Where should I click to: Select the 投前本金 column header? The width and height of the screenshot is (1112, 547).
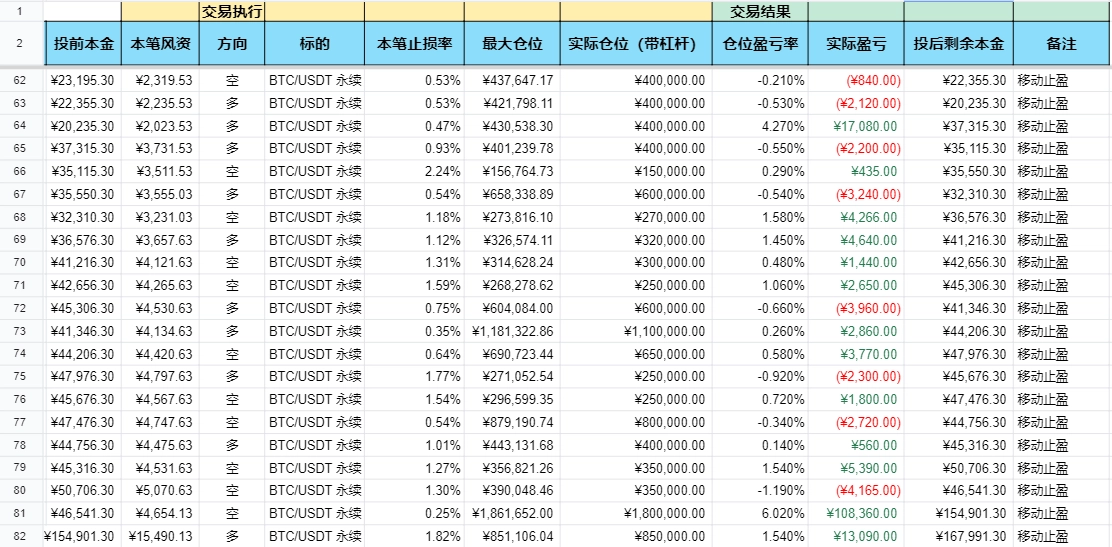(x=83, y=43)
